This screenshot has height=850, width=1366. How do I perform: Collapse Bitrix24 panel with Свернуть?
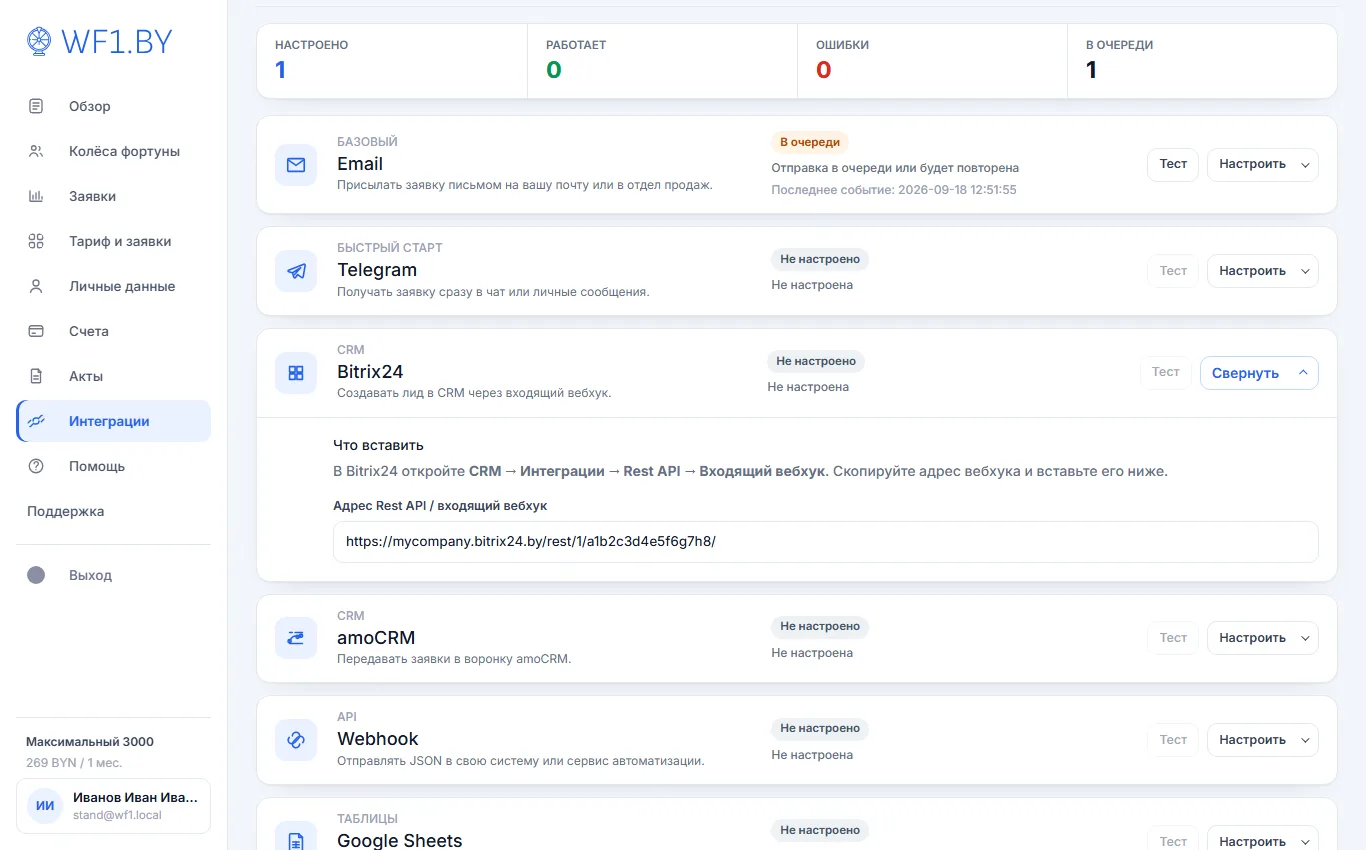tap(1259, 373)
